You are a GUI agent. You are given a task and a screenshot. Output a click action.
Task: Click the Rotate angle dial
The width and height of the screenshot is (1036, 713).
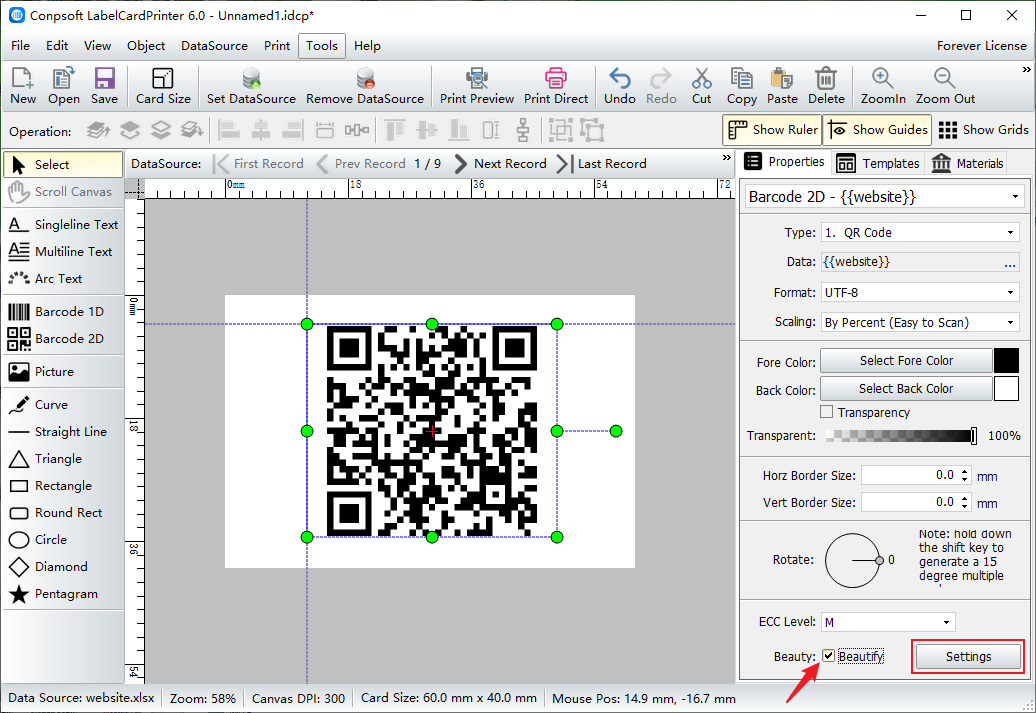pyautogui.click(x=853, y=560)
